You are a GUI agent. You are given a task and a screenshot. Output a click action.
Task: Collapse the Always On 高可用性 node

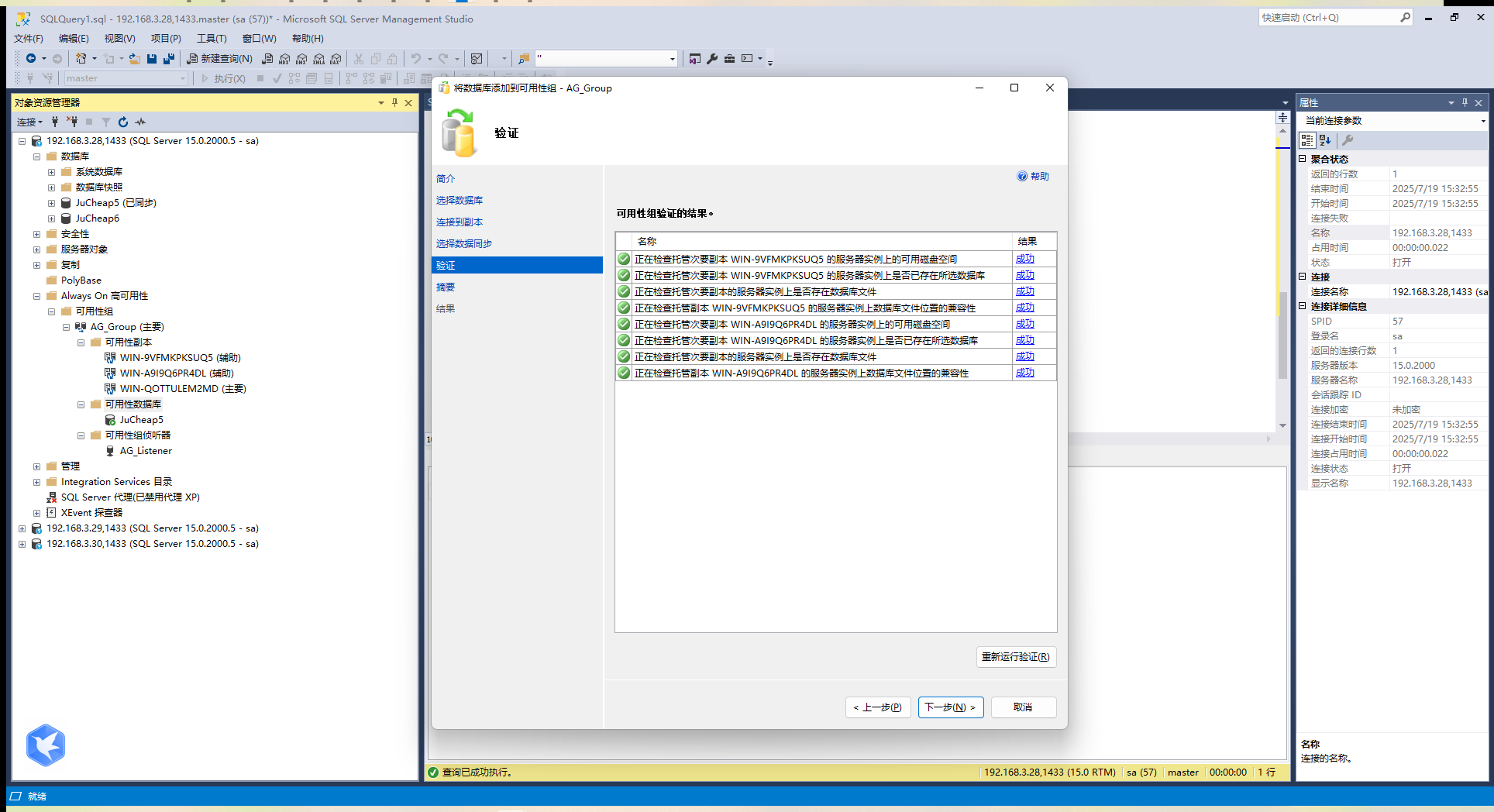[36, 296]
